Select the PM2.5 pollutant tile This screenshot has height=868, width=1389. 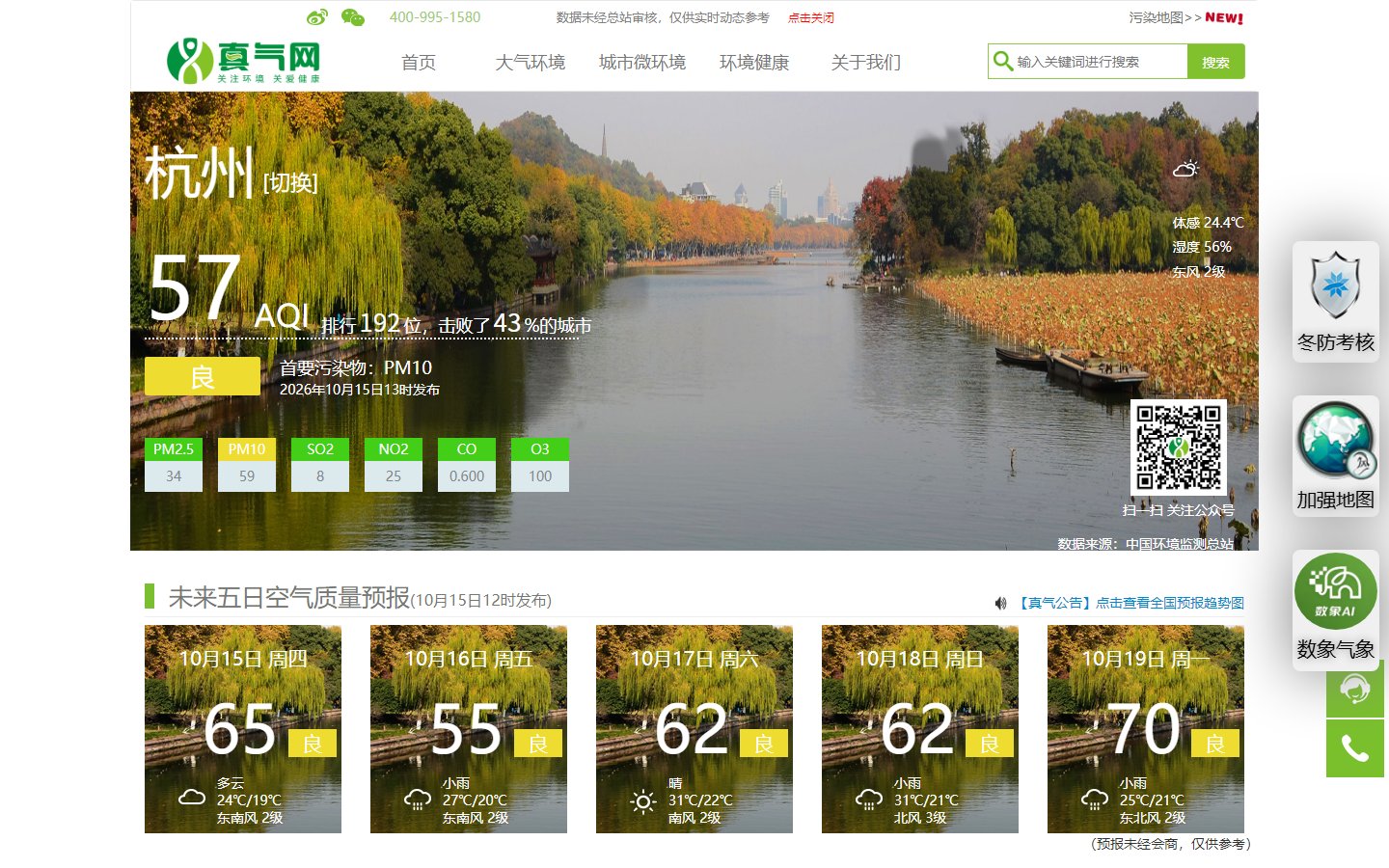click(x=174, y=465)
